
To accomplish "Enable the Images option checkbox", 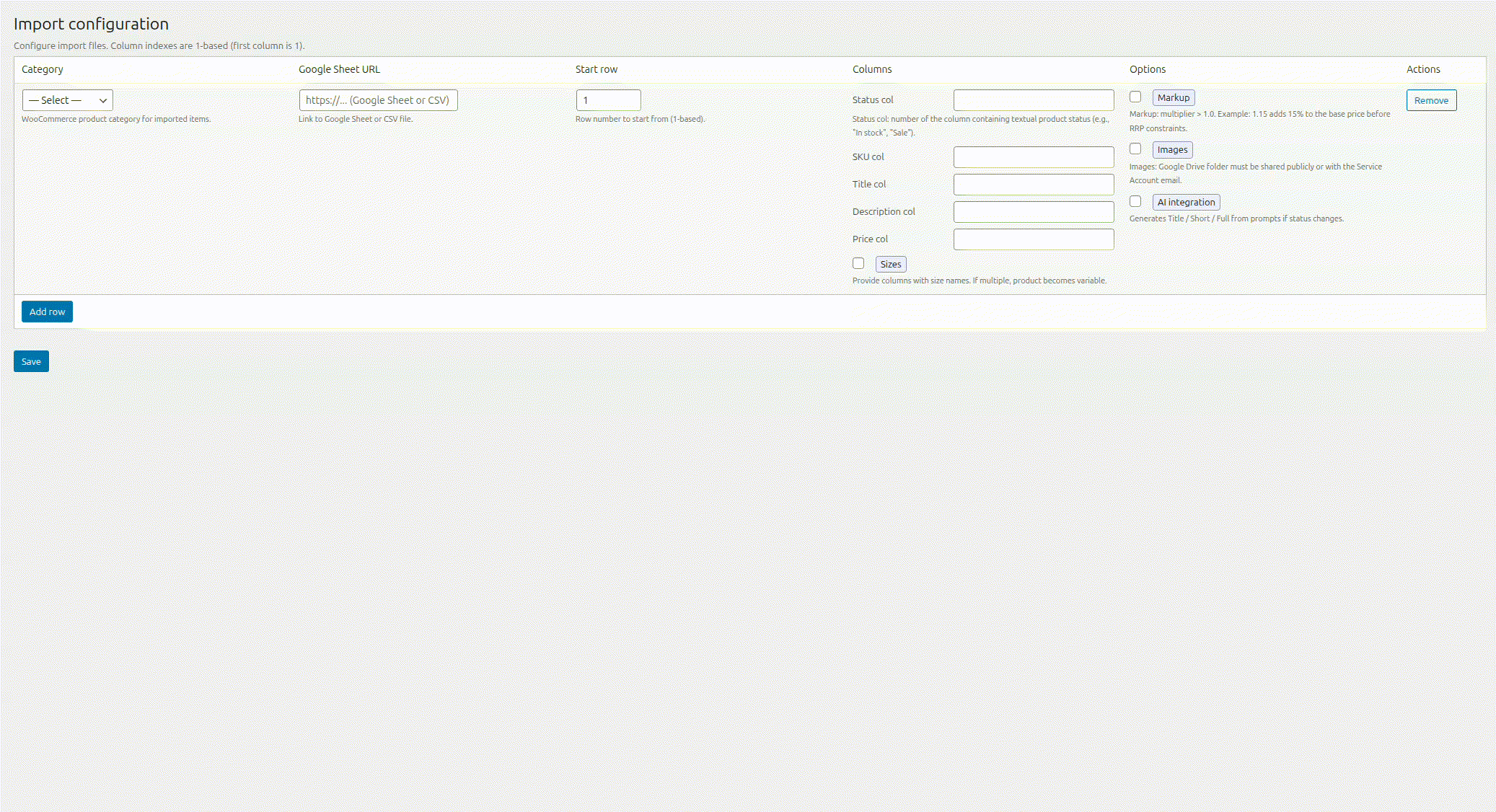I will [x=1135, y=148].
